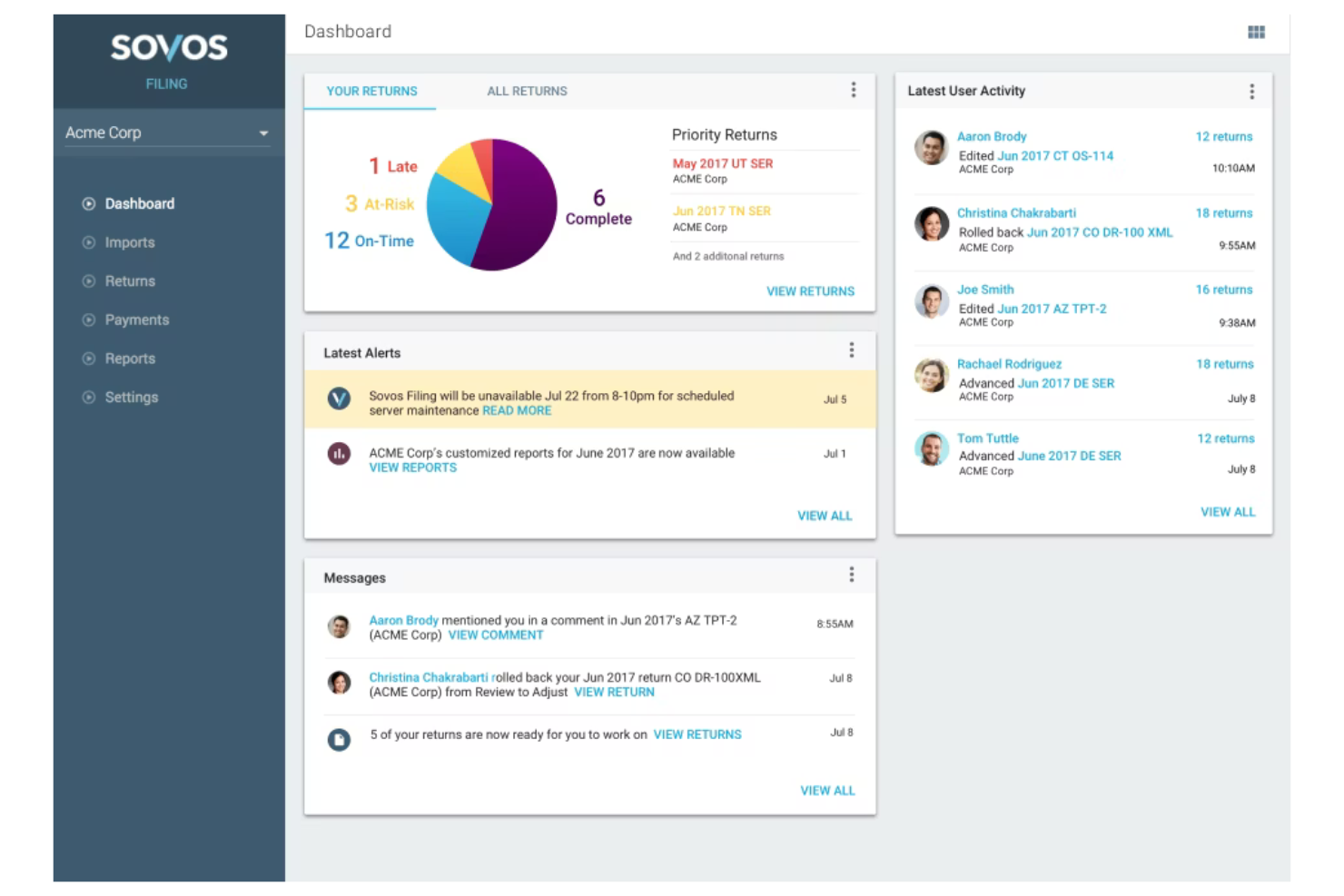Image resolution: width=1344 pixels, height=896 pixels.
Task: Click the Settings sidebar bullet icon
Action: 89,397
